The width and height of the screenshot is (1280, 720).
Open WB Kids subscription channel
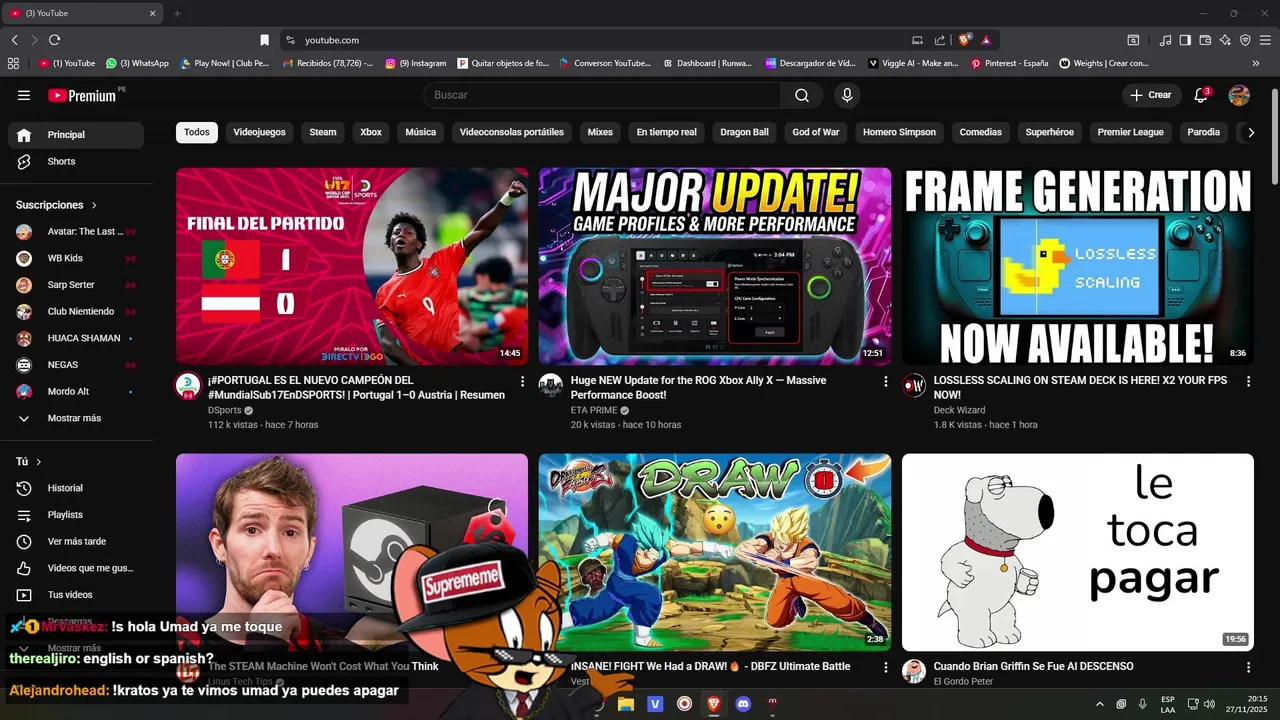tap(76, 258)
